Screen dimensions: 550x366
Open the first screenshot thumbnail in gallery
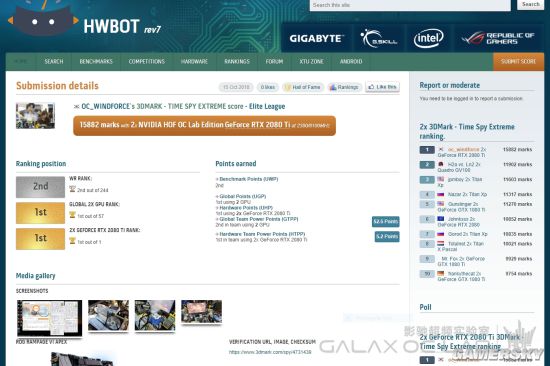49,318
